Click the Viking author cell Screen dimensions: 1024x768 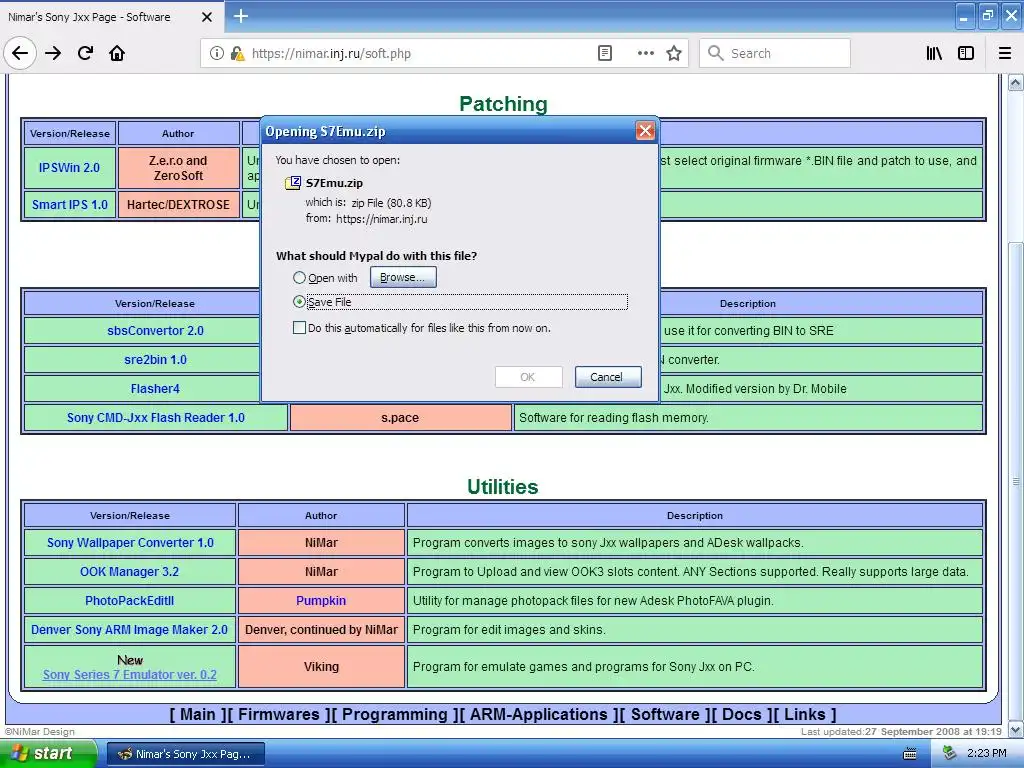pos(321,666)
